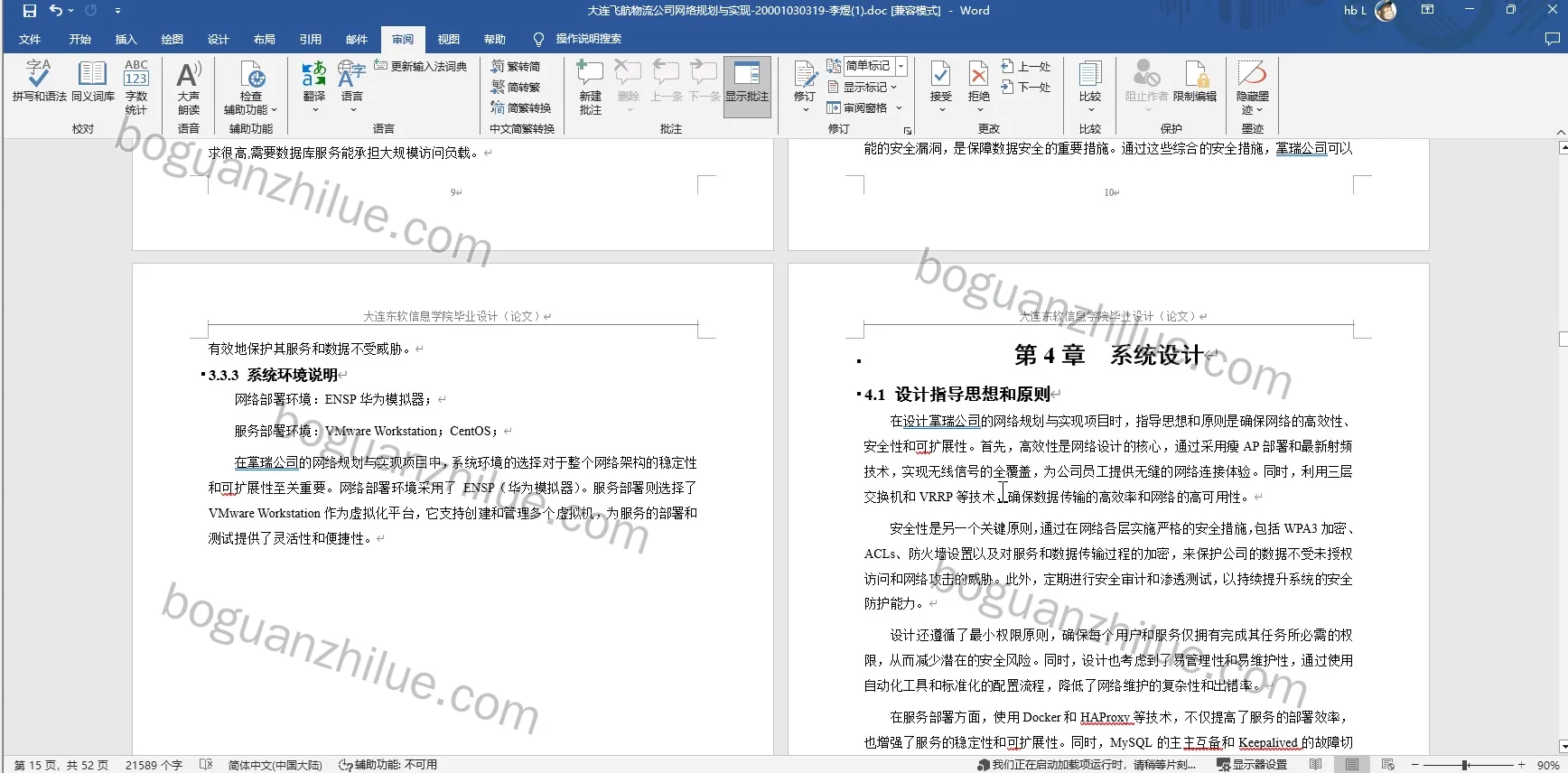Open 显示器设置 display settings in status bar
1568x773 pixels.
[x=1252, y=765]
